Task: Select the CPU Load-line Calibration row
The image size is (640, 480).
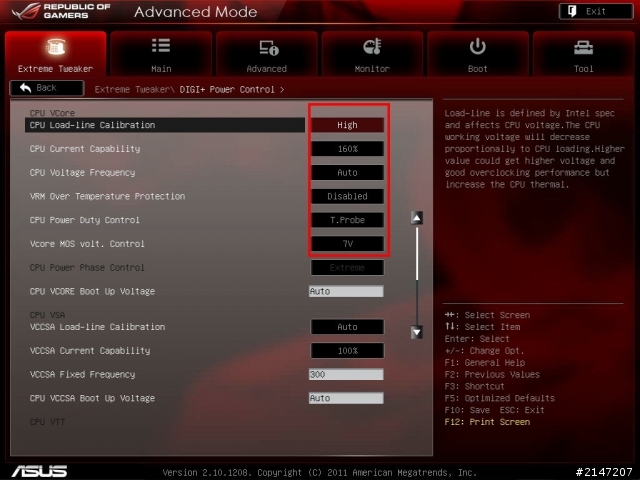Action: (x=165, y=125)
